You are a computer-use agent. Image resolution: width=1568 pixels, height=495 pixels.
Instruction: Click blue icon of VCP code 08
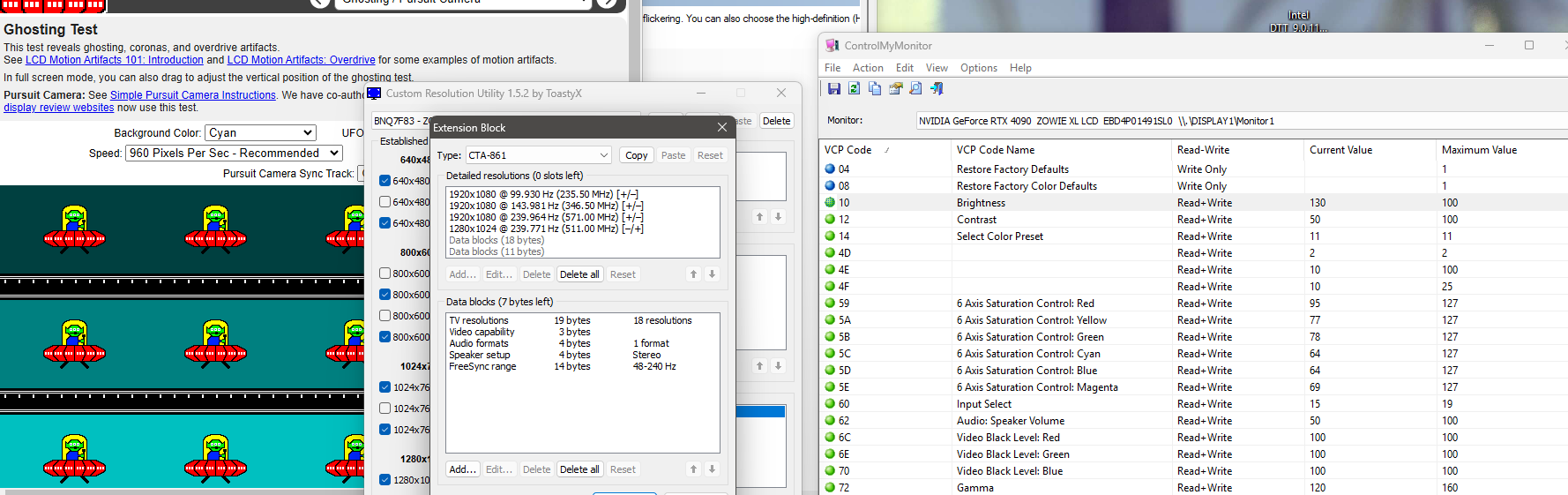[x=830, y=185]
